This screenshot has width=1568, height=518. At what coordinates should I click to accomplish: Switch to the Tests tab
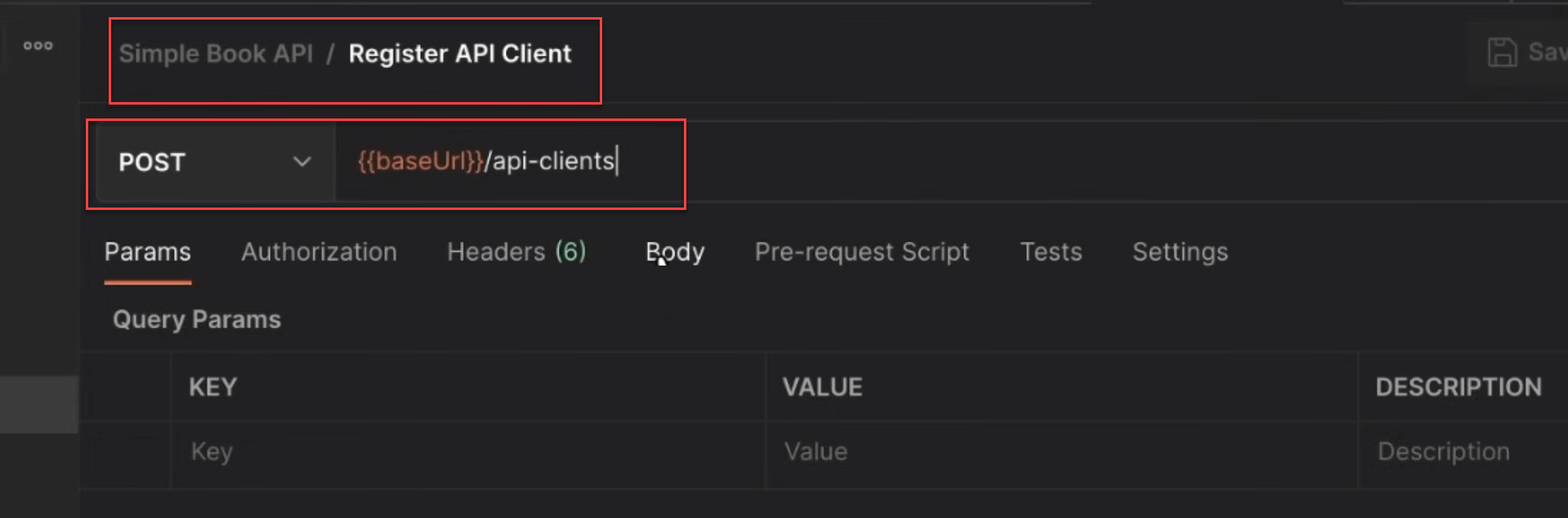tap(1051, 252)
